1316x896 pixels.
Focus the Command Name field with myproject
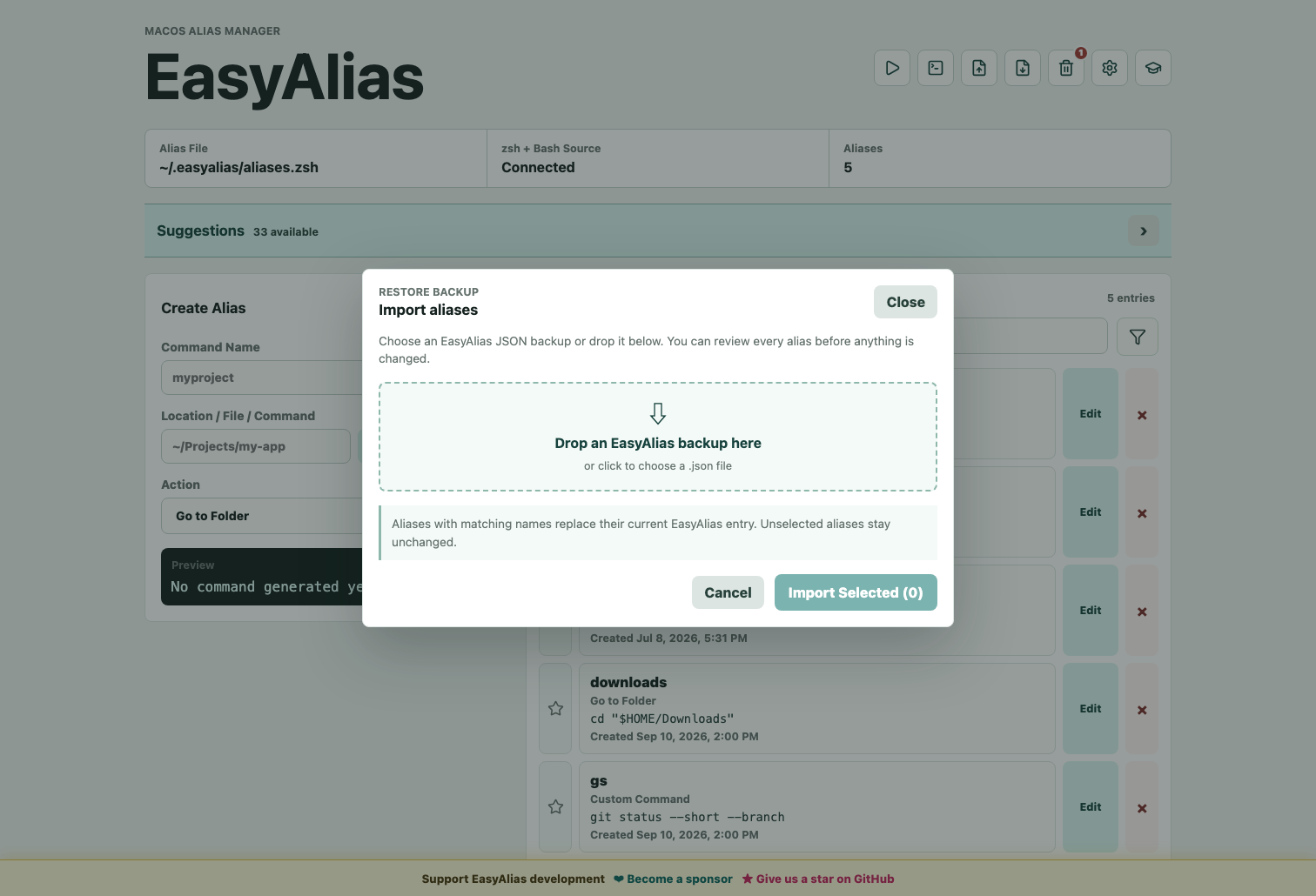[261, 378]
